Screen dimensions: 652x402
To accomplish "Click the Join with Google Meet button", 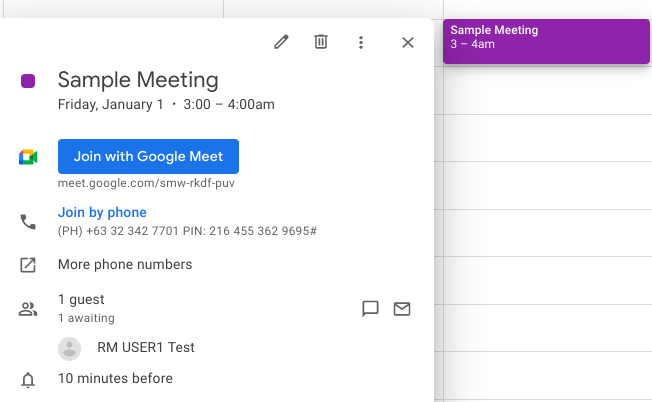I will tap(148, 157).
